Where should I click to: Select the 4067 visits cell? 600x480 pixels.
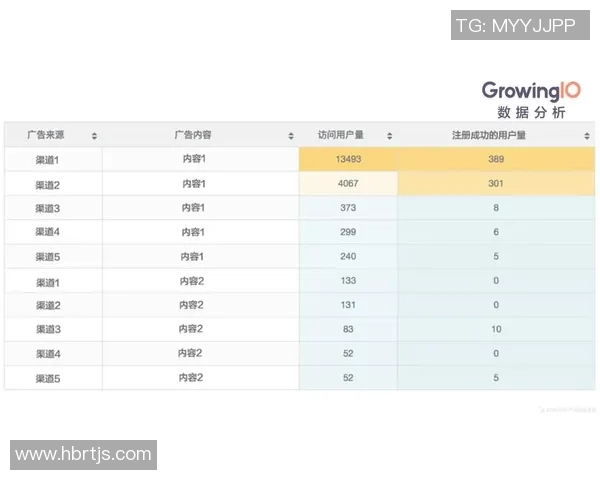(x=348, y=184)
